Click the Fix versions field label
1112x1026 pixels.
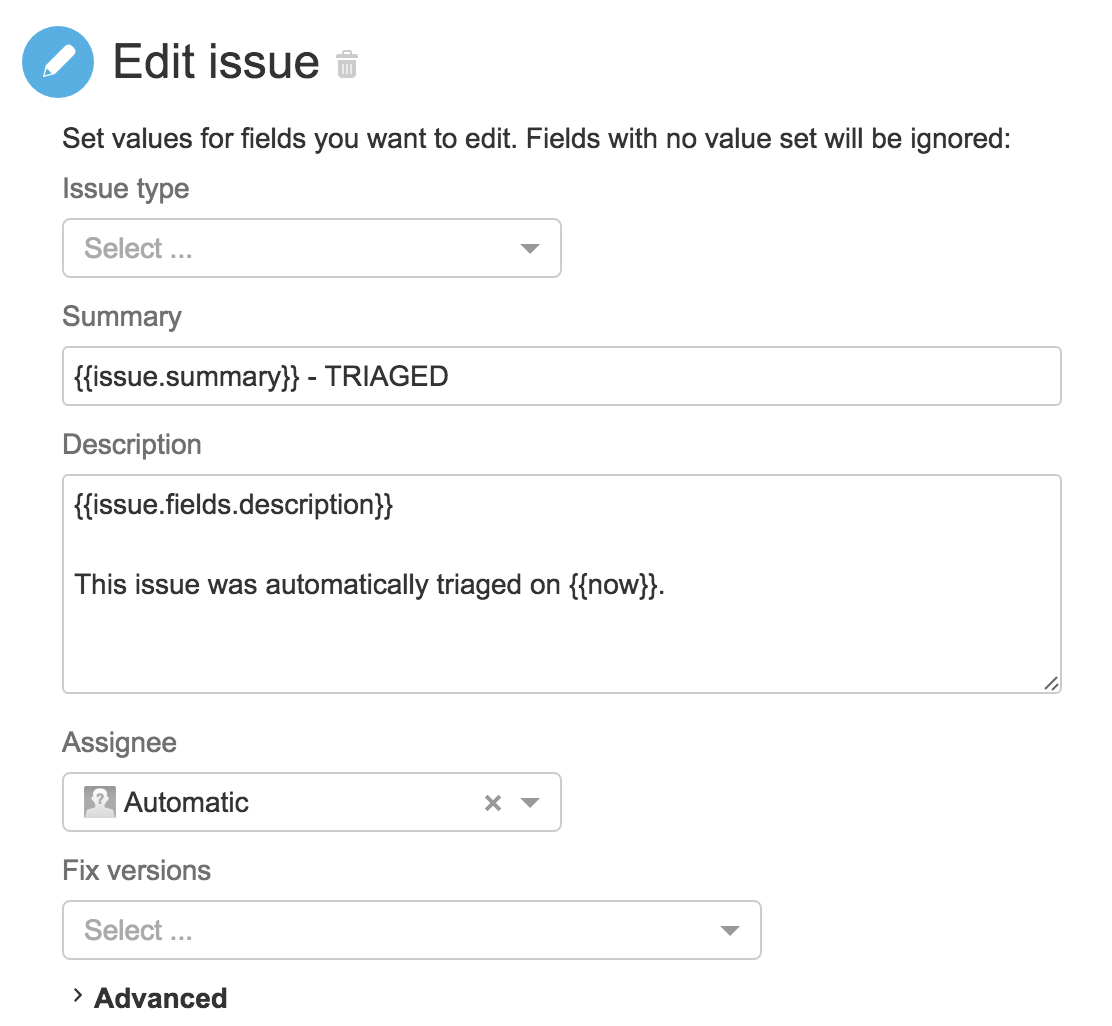pos(136,870)
